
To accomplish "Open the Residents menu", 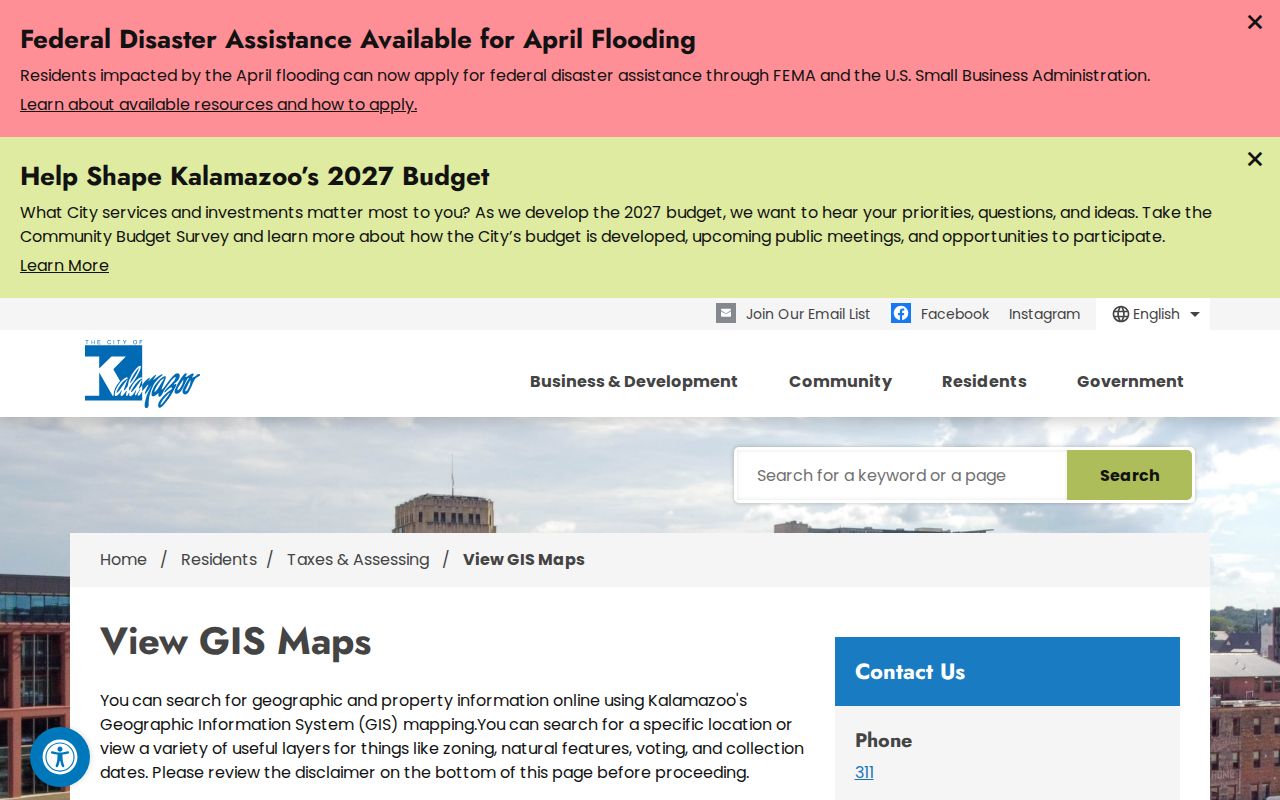I will 984,381.
